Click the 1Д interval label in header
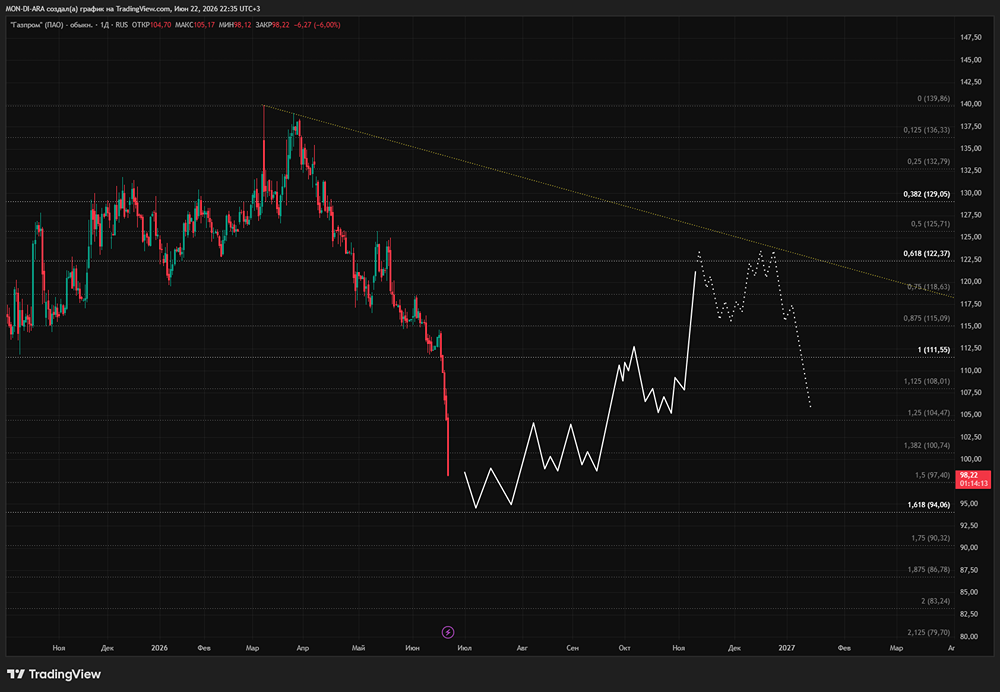This screenshot has width=1000, height=692. pyautogui.click(x=105, y=25)
